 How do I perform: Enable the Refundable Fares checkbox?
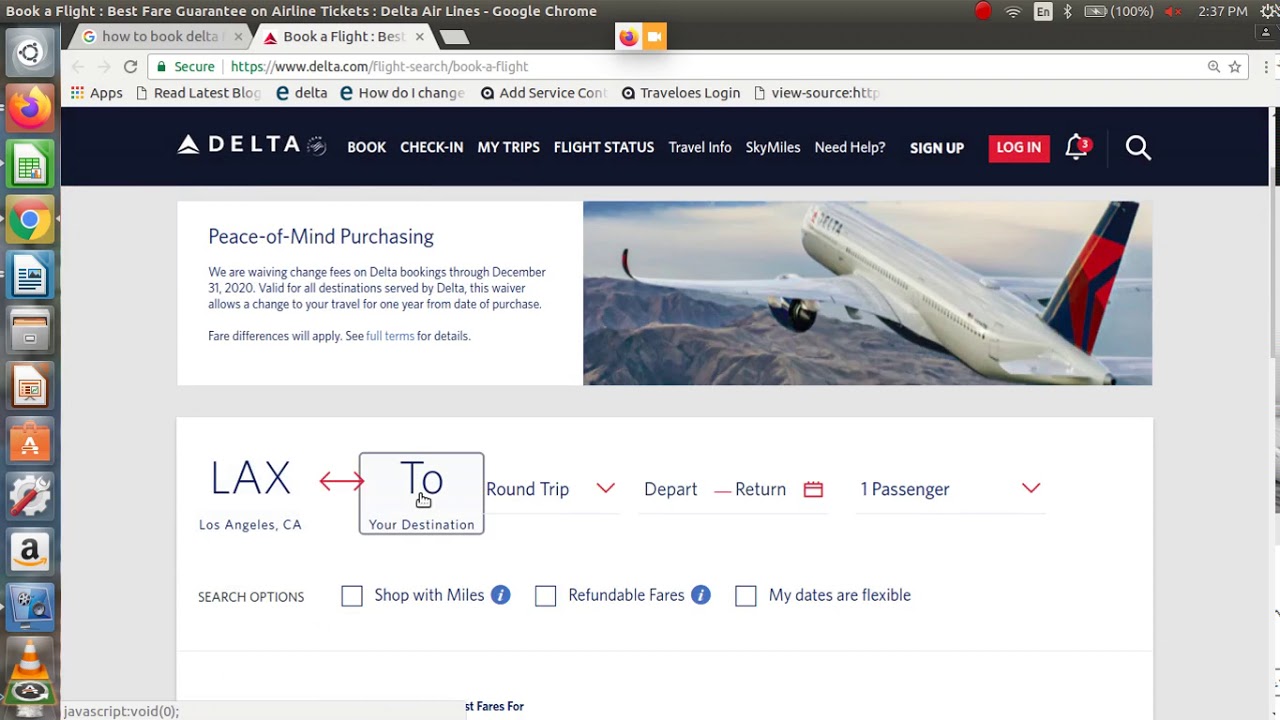545,596
